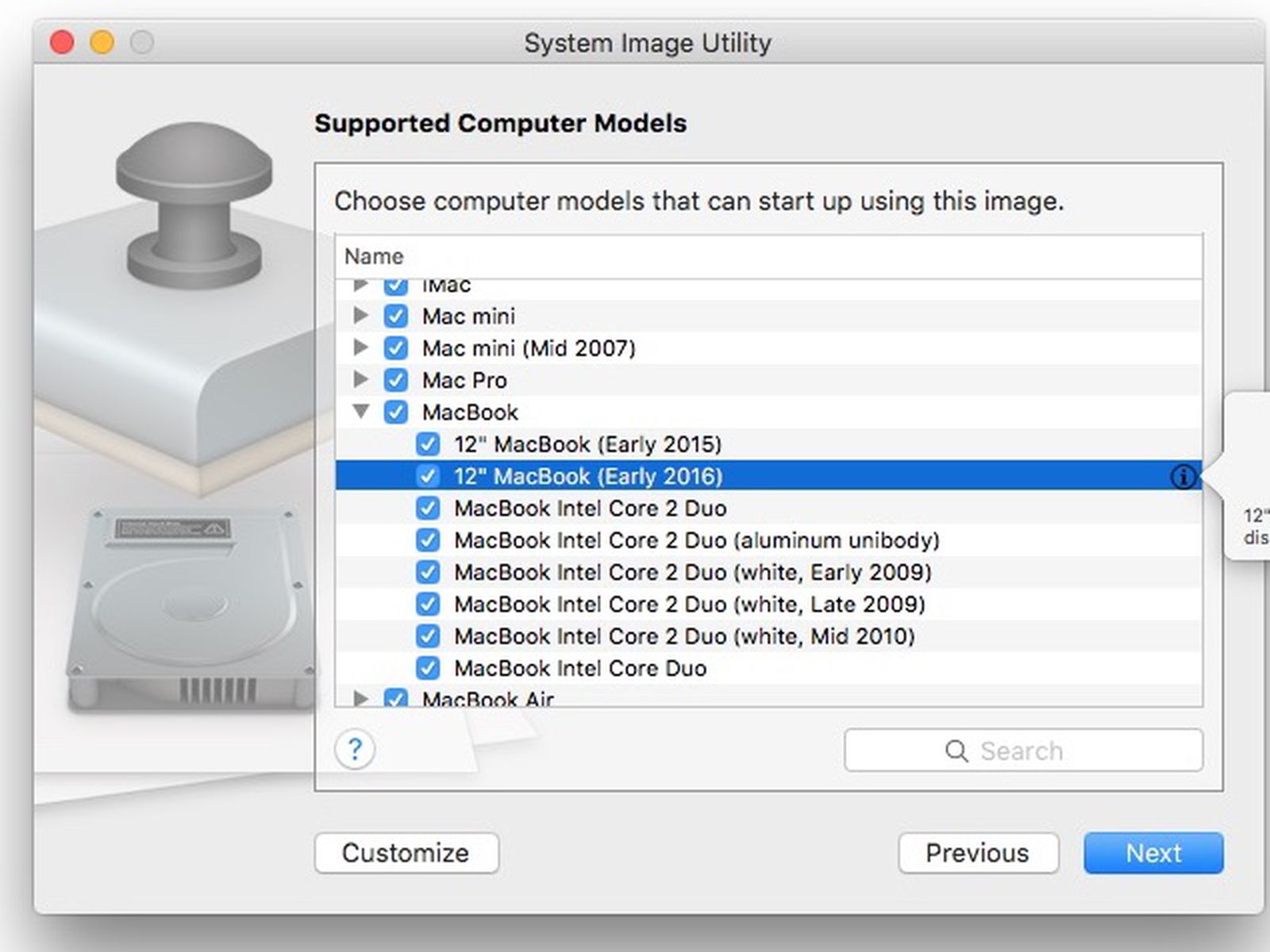The width and height of the screenshot is (1270, 952).
Task: Select MacBook Intel Core 2 Duo (white, Early 2009)
Action: pyautogui.click(x=692, y=572)
